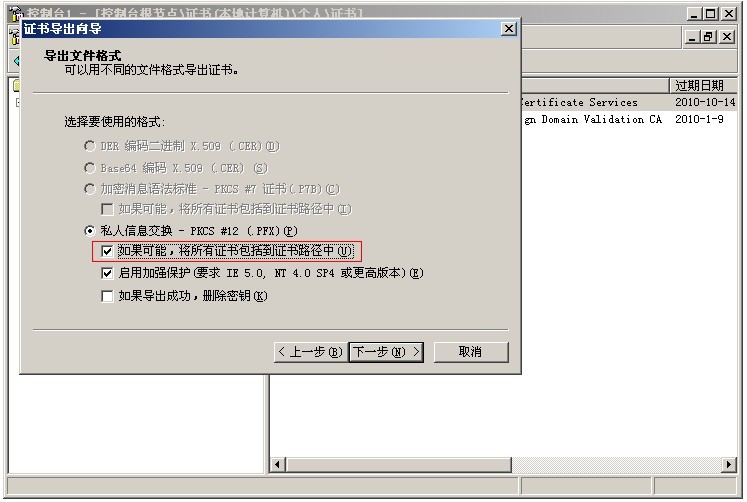Click the horizontal scrollbar right arrow

pos(729,464)
